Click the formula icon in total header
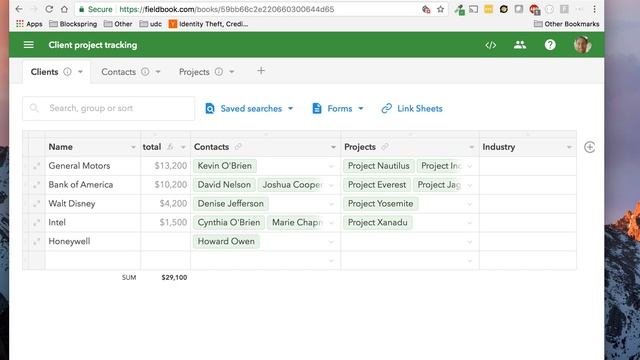The height and width of the screenshot is (360, 640). coord(170,147)
